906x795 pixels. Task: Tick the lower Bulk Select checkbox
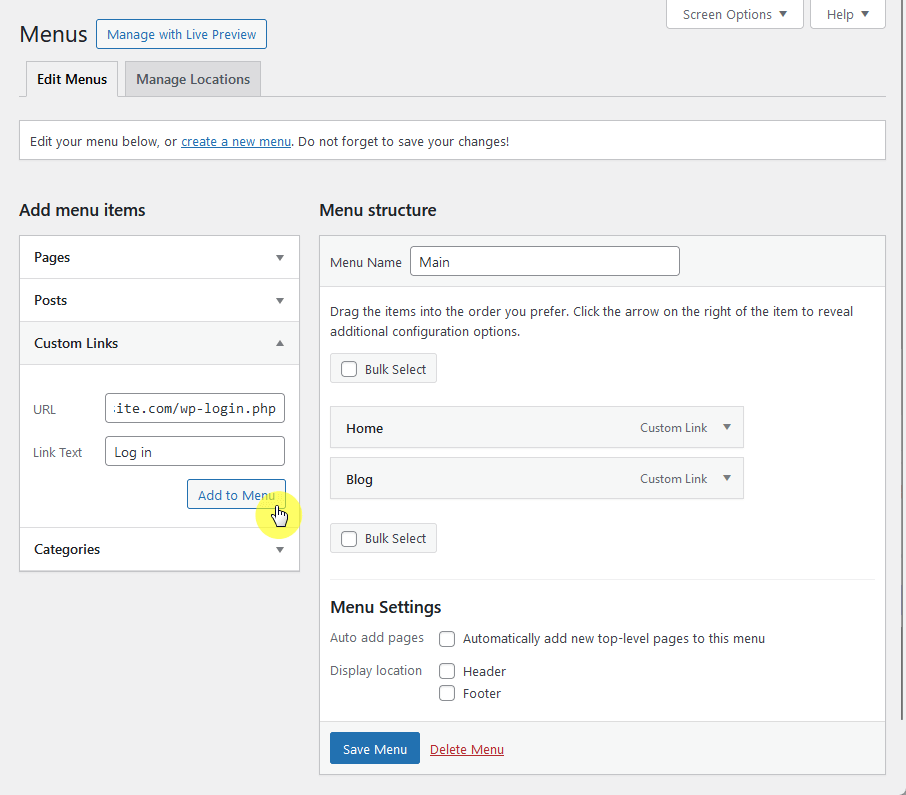[349, 538]
